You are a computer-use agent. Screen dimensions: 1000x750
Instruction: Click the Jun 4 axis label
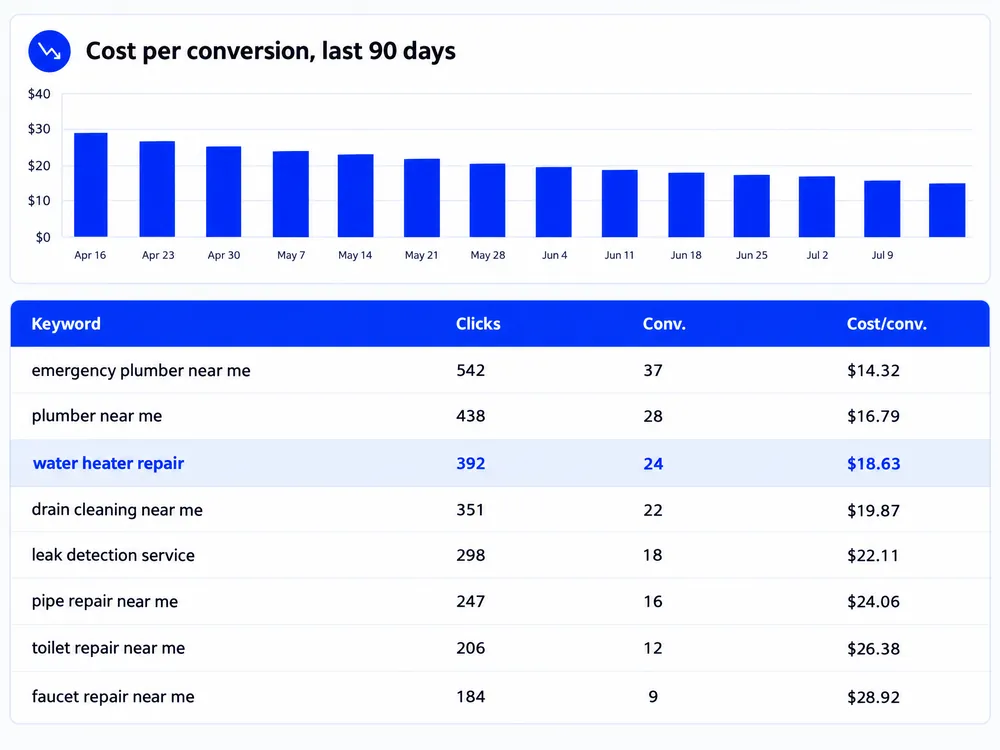click(x=554, y=255)
